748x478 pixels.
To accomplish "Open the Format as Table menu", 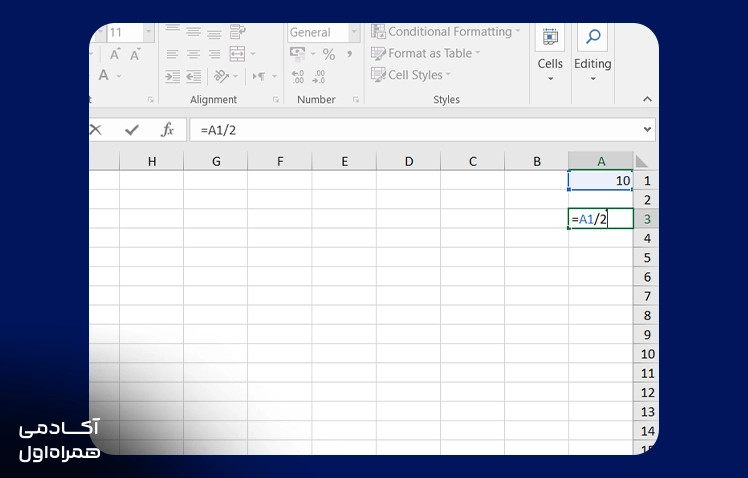I will [426, 53].
